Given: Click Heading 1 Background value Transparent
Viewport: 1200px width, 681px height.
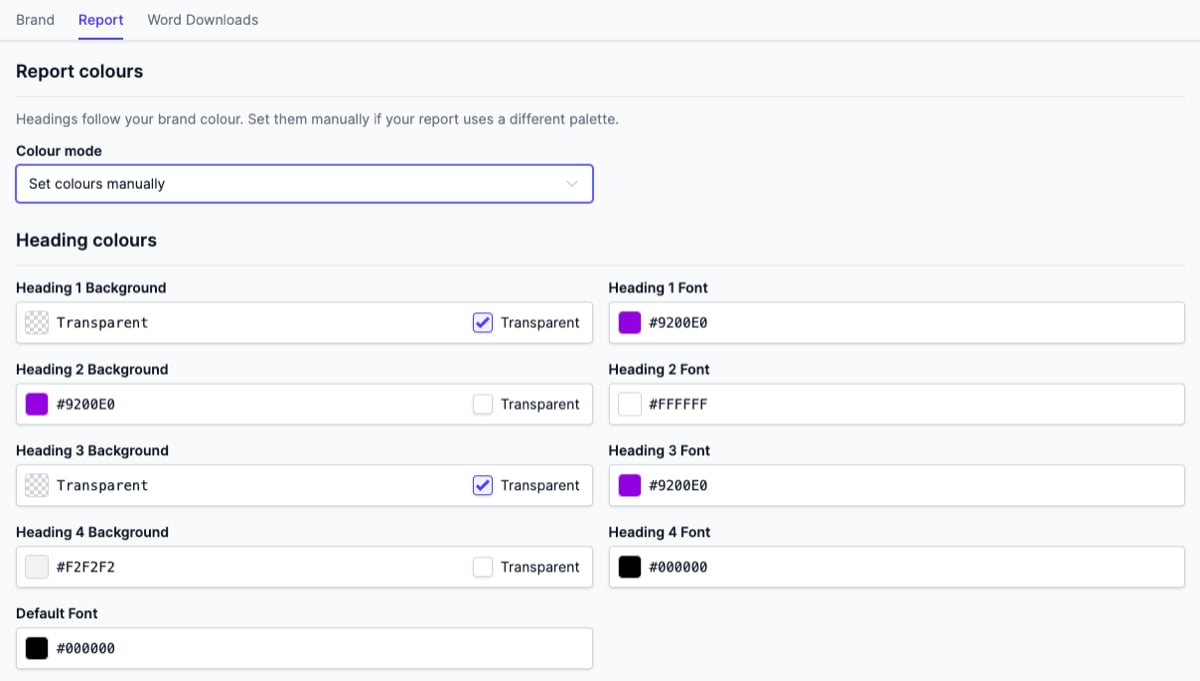Looking at the screenshot, I should tap(102, 322).
